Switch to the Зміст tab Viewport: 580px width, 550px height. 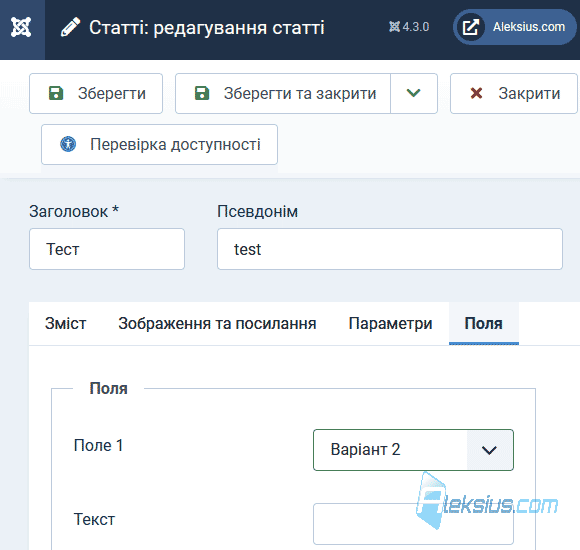[x=65, y=324]
